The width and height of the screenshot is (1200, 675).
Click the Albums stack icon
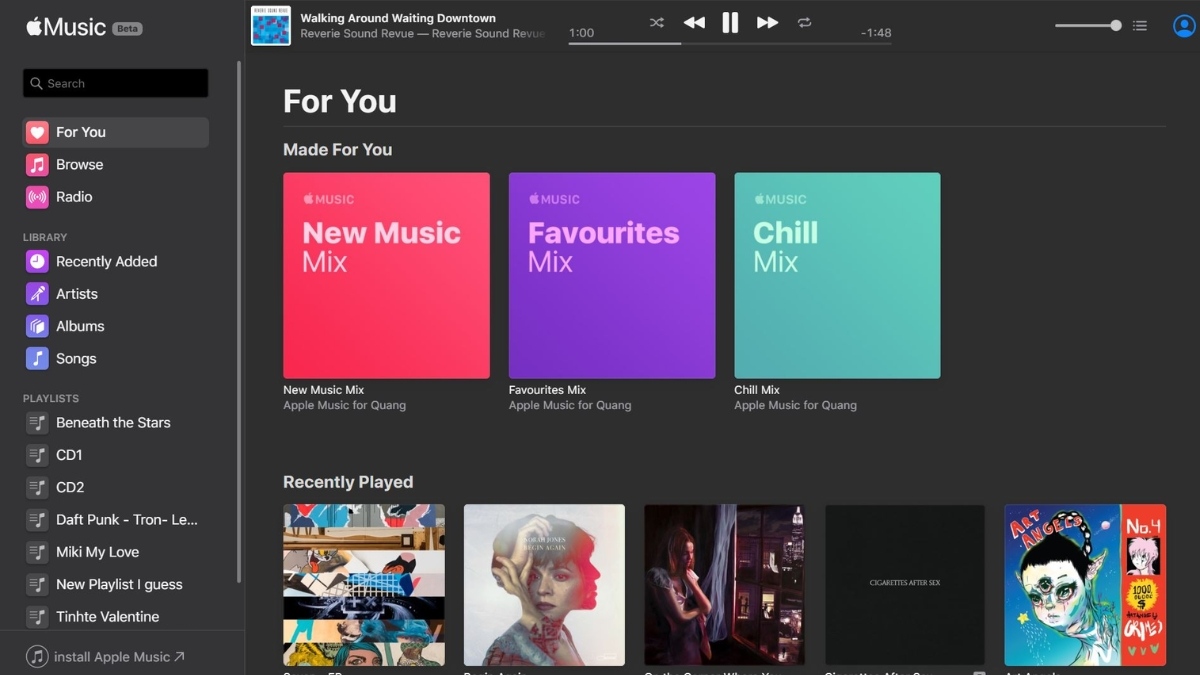(37, 326)
